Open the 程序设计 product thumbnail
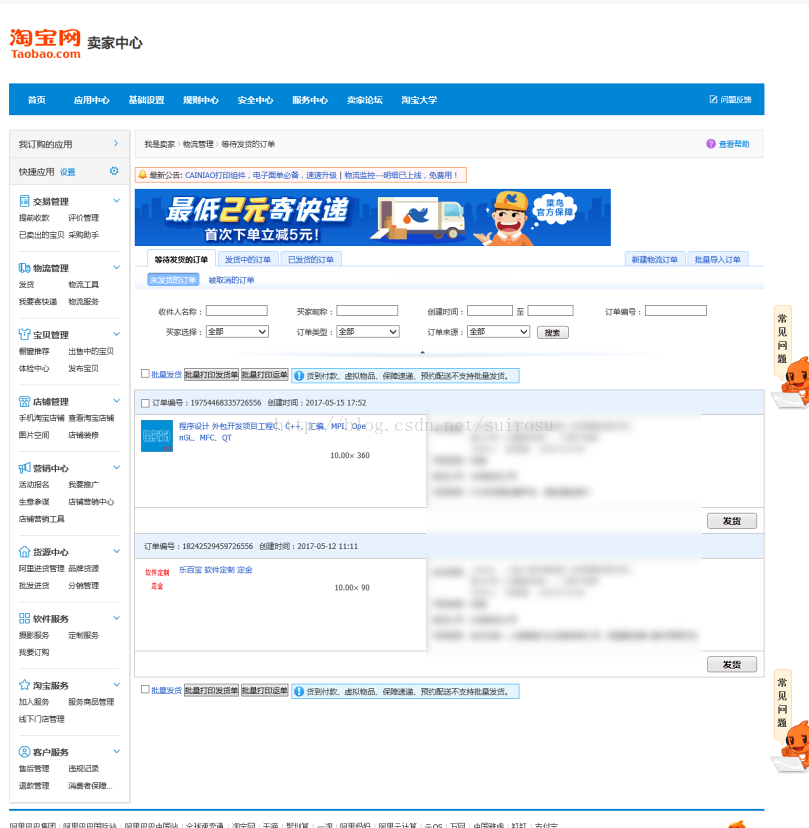 tap(157, 436)
